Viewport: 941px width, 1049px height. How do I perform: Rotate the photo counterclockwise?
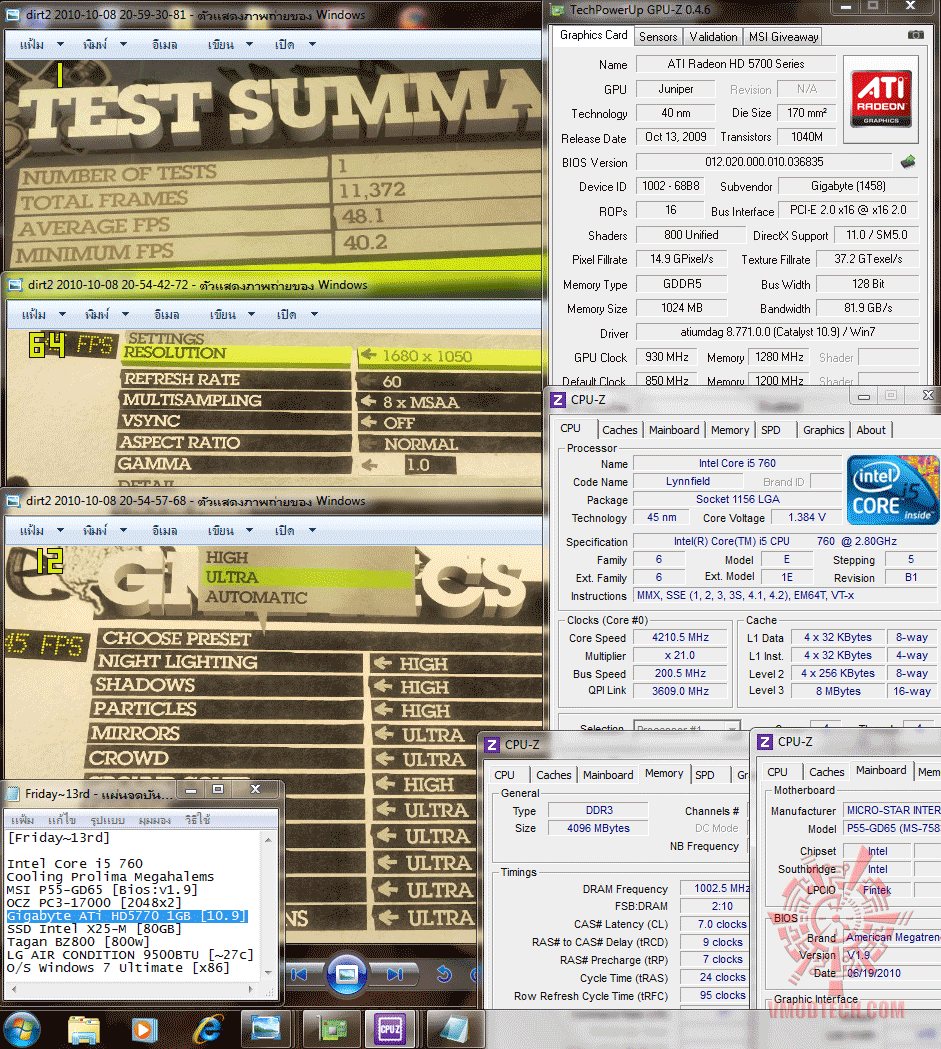[x=444, y=974]
